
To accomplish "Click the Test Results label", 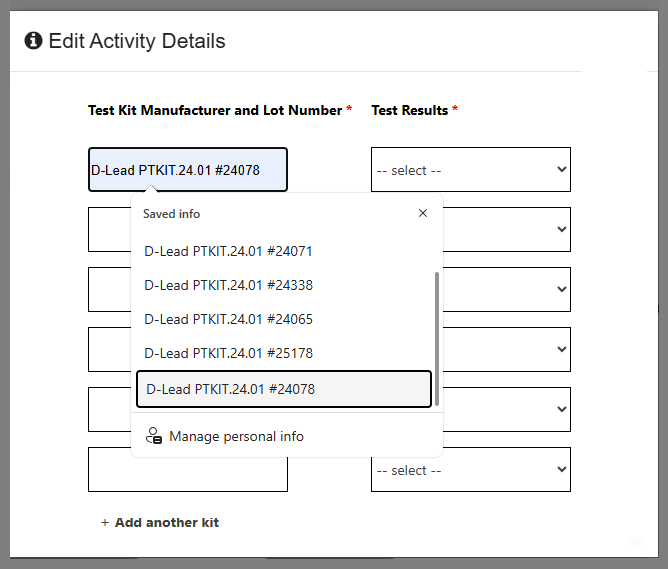I will [409, 110].
